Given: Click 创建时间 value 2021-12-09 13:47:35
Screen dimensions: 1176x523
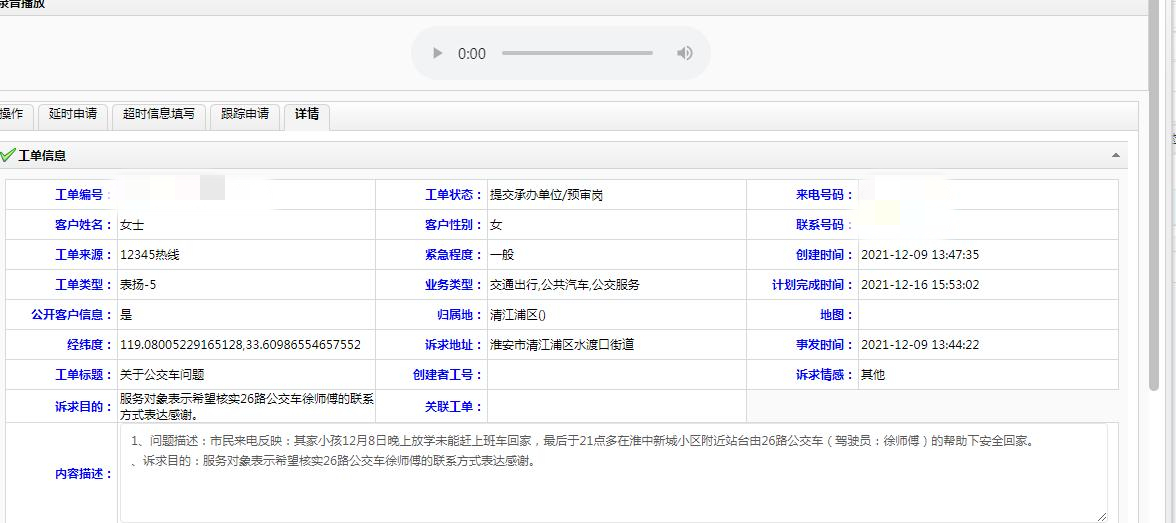Looking at the screenshot, I should coord(920,255).
